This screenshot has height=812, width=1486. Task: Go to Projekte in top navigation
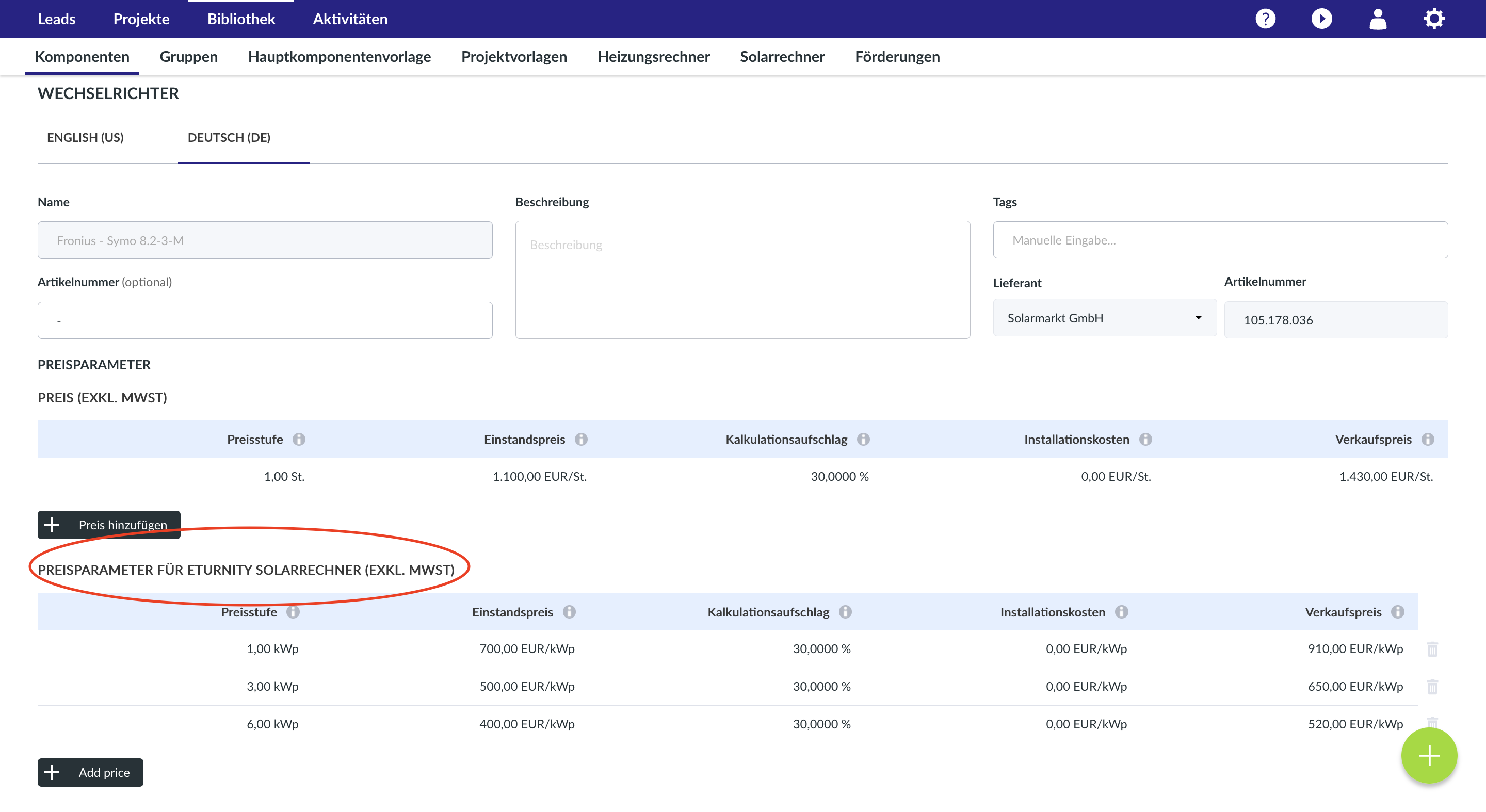tap(141, 19)
